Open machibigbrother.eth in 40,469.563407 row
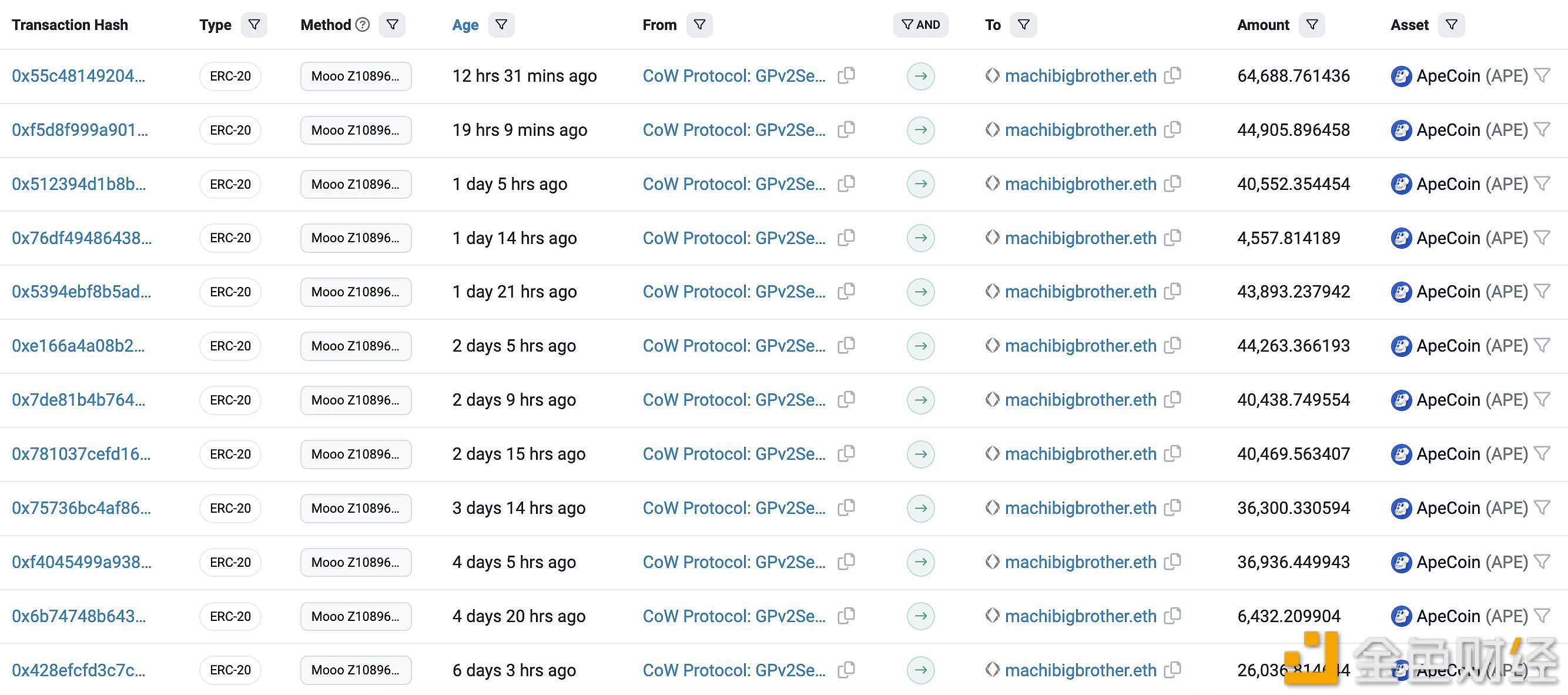 click(x=1080, y=455)
